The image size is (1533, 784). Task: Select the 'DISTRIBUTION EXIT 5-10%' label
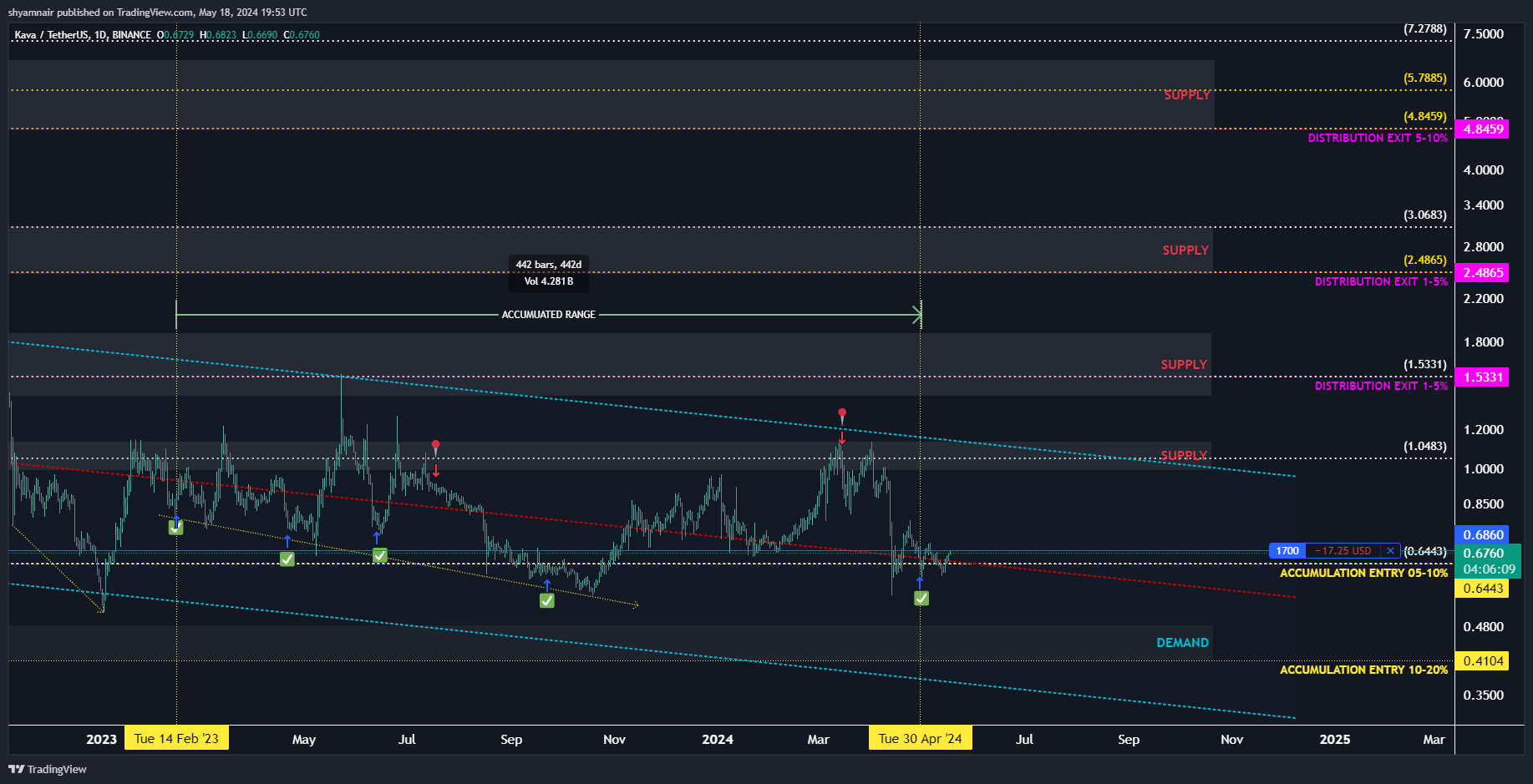coord(1378,139)
